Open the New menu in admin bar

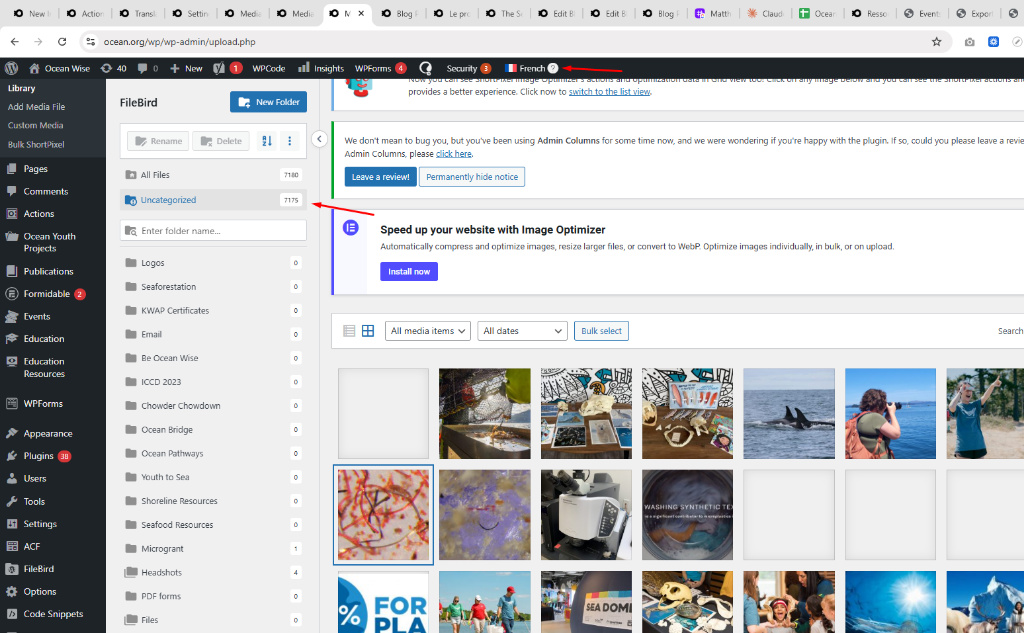click(x=186, y=68)
